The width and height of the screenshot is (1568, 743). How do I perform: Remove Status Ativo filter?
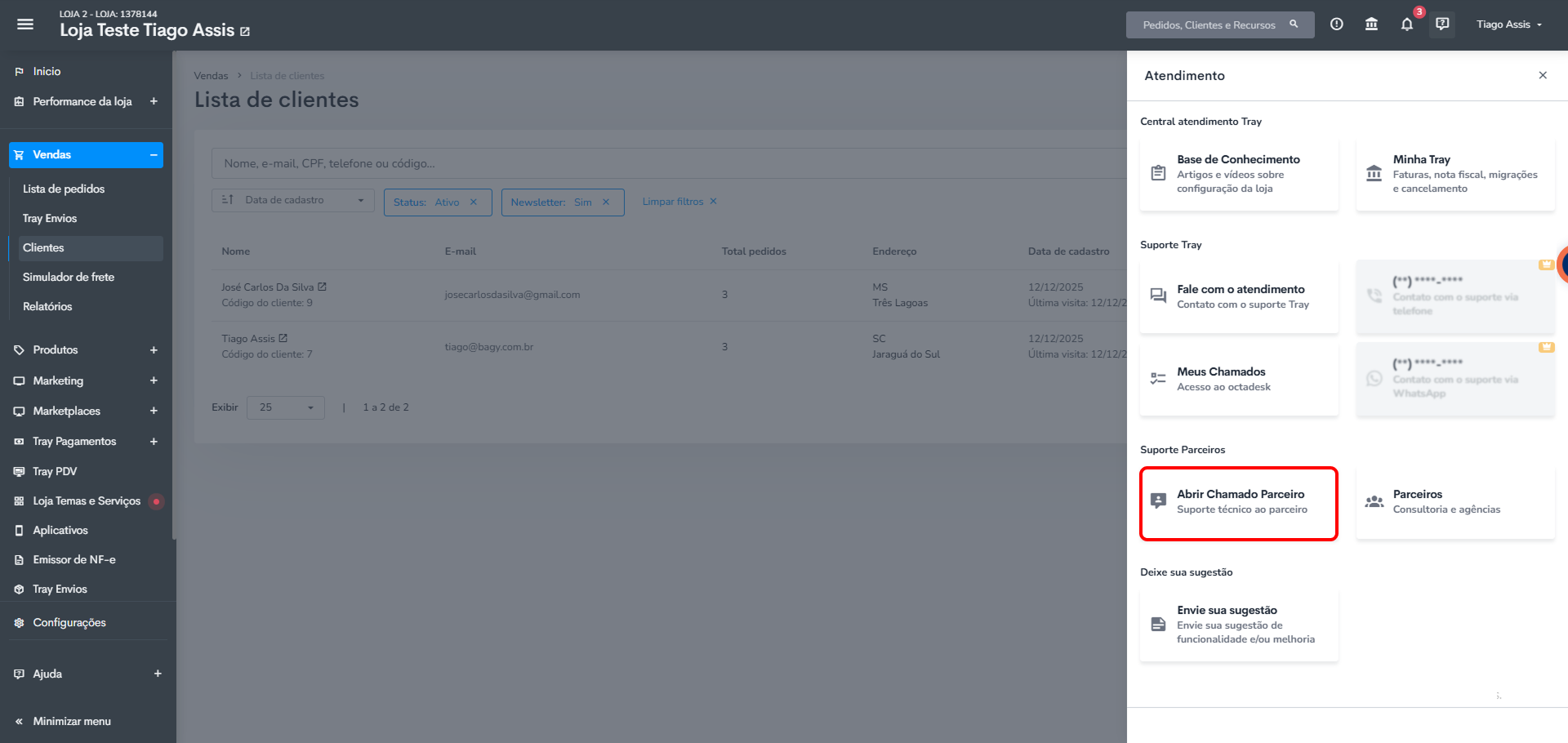473,202
